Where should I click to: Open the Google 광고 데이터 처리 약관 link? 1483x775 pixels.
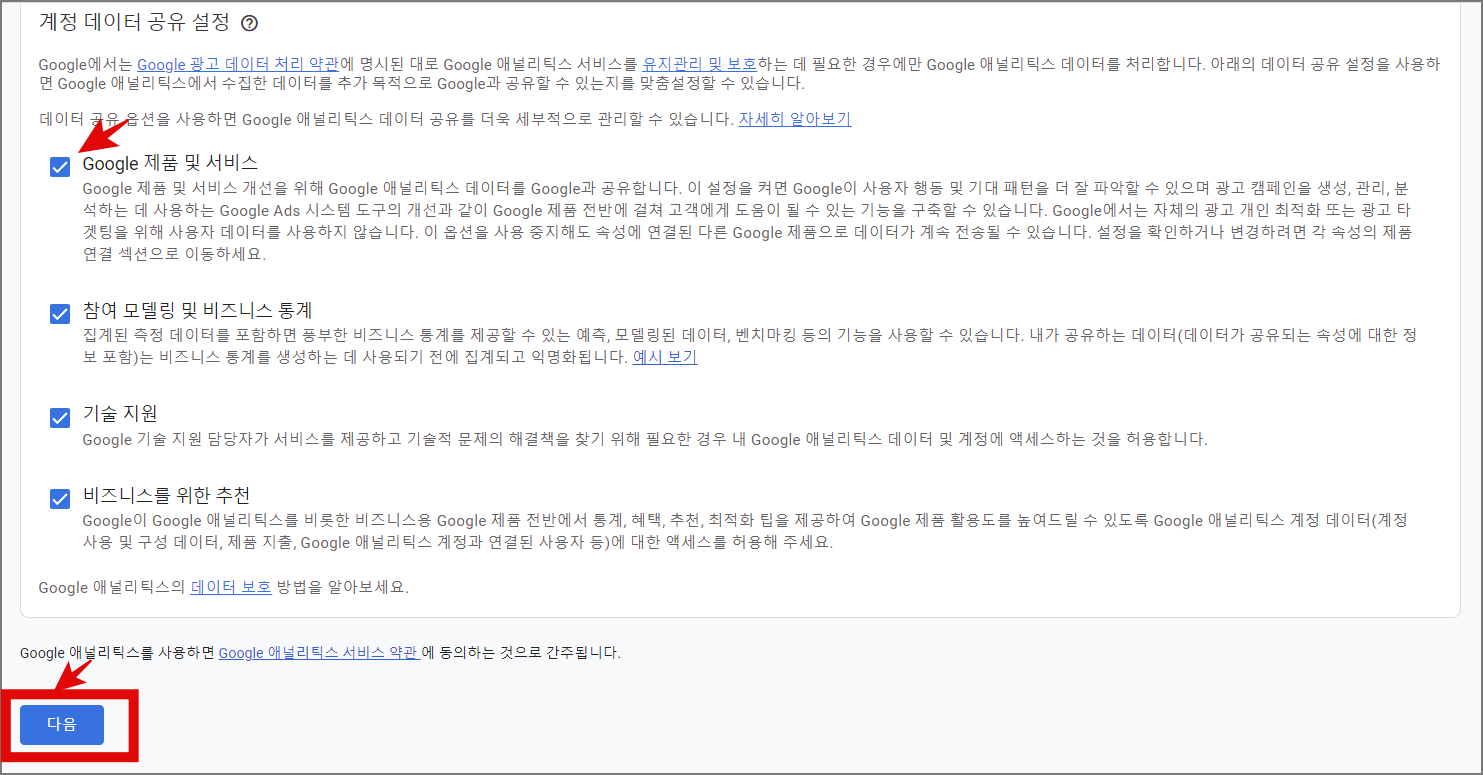click(x=239, y=63)
